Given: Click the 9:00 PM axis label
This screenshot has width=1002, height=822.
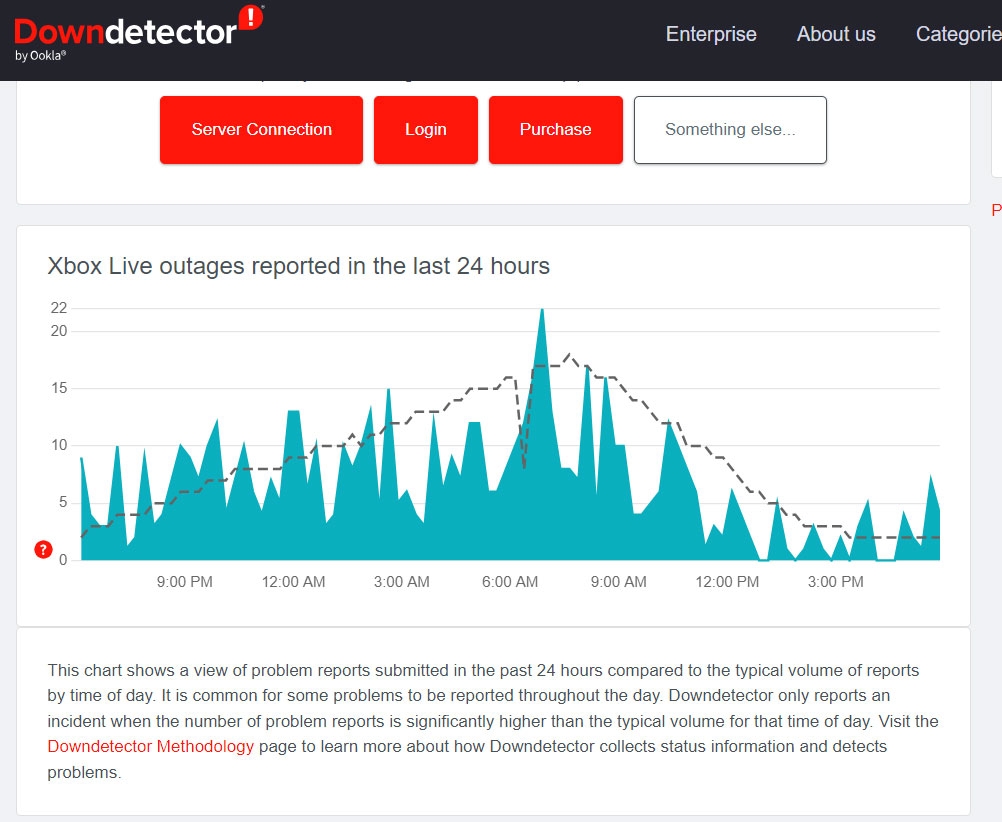Looking at the screenshot, I should 184,582.
